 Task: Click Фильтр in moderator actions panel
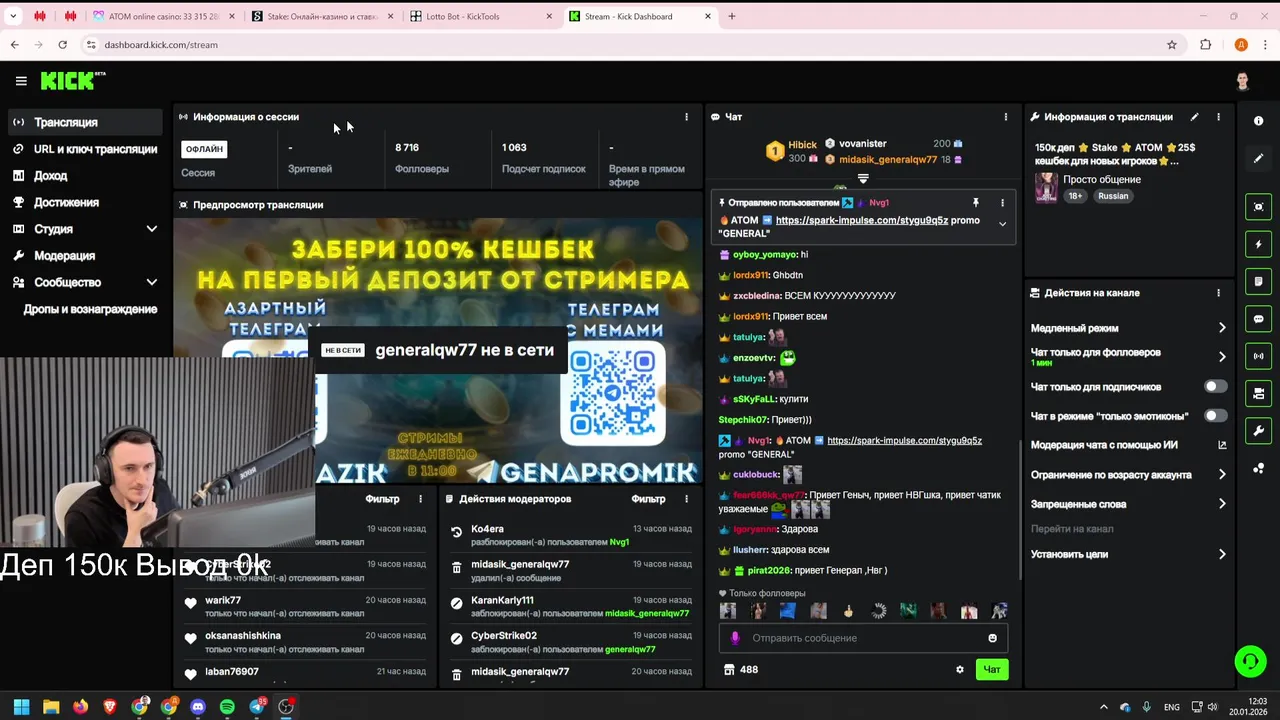(x=648, y=499)
